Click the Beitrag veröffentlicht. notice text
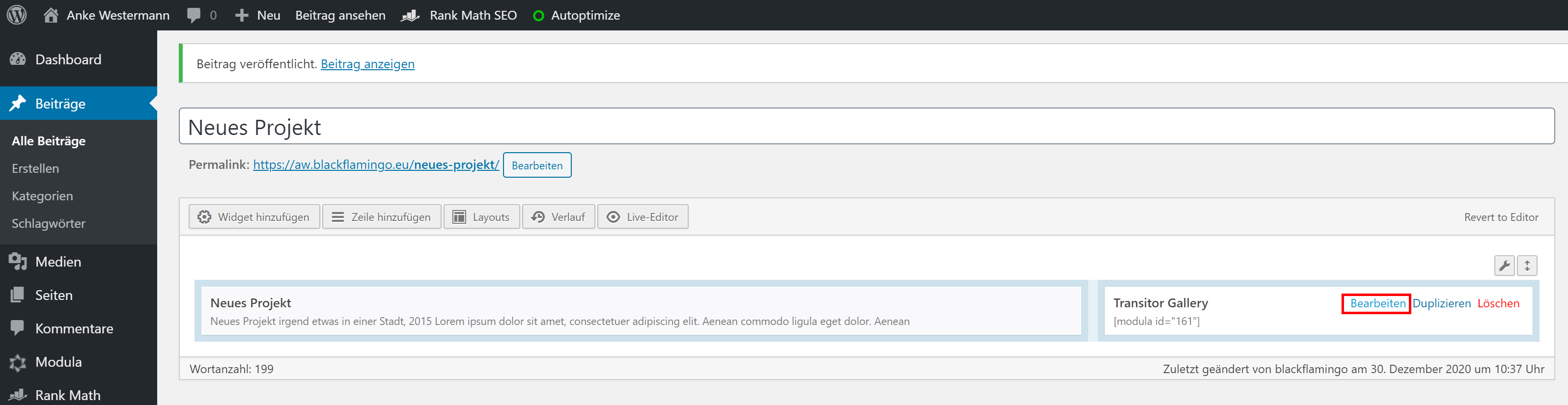Viewport: 1568px width, 405px height. pyautogui.click(x=256, y=64)
